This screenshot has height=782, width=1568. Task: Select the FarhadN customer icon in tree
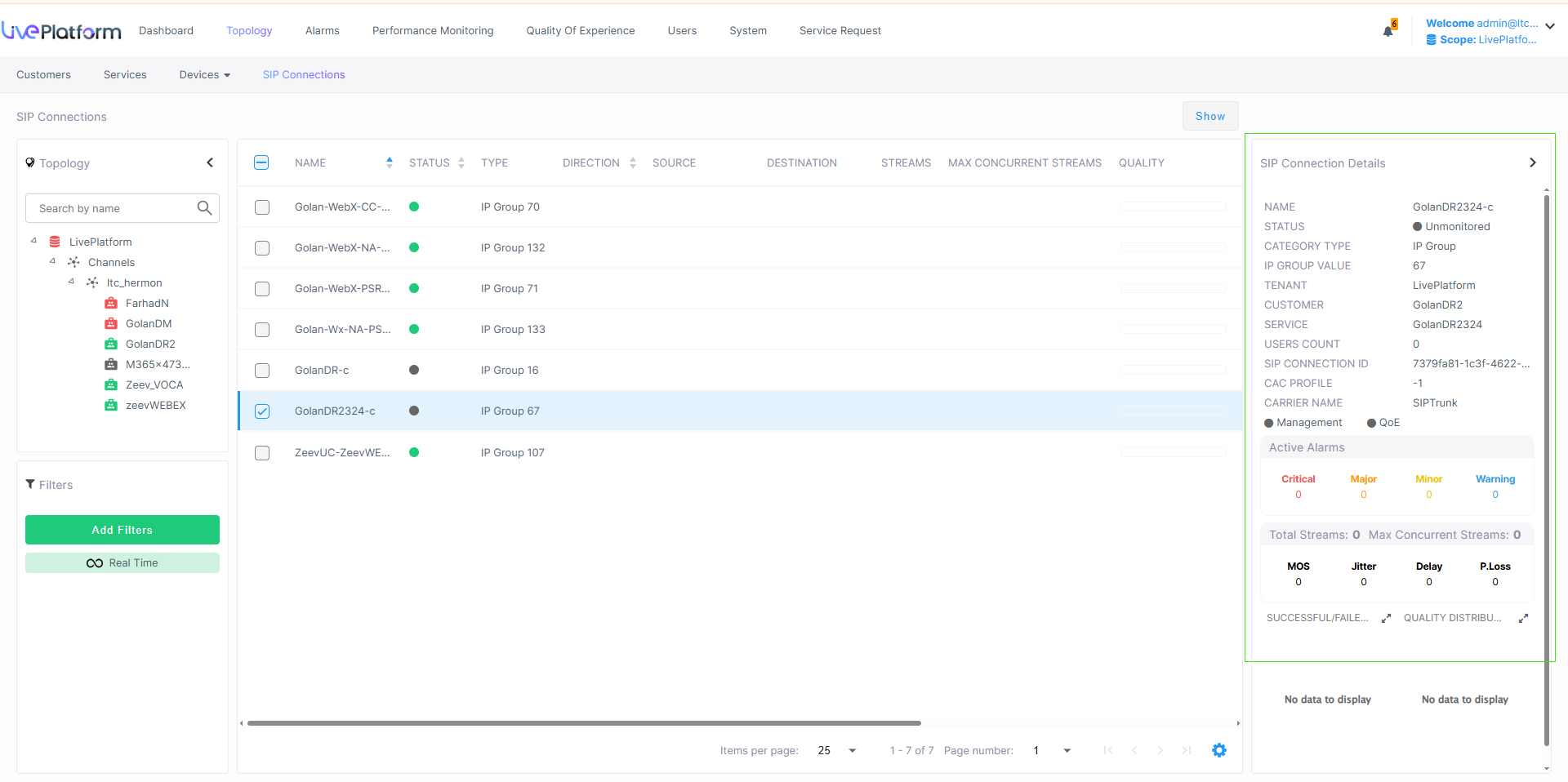point(111,304)
